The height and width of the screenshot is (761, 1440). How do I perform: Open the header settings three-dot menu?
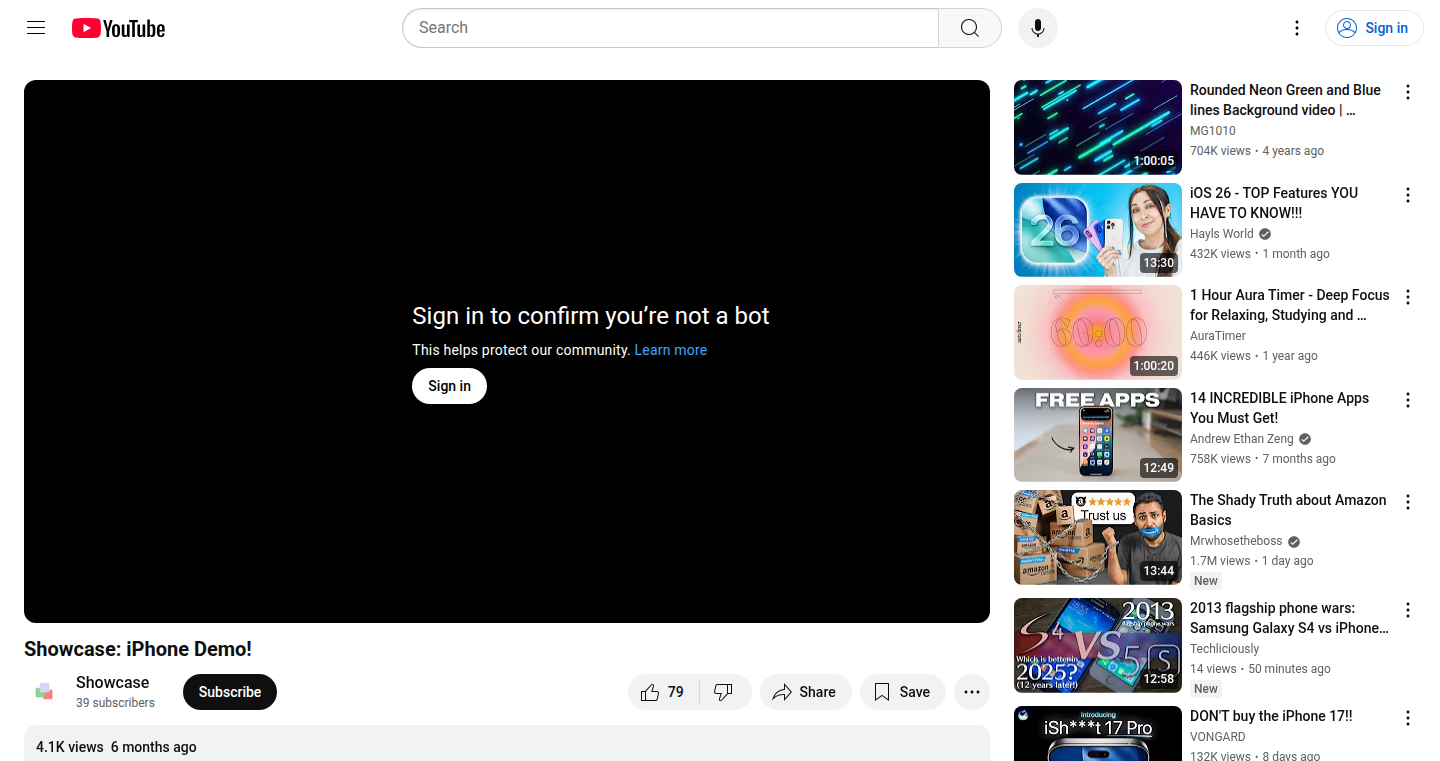pos(1297,28)
